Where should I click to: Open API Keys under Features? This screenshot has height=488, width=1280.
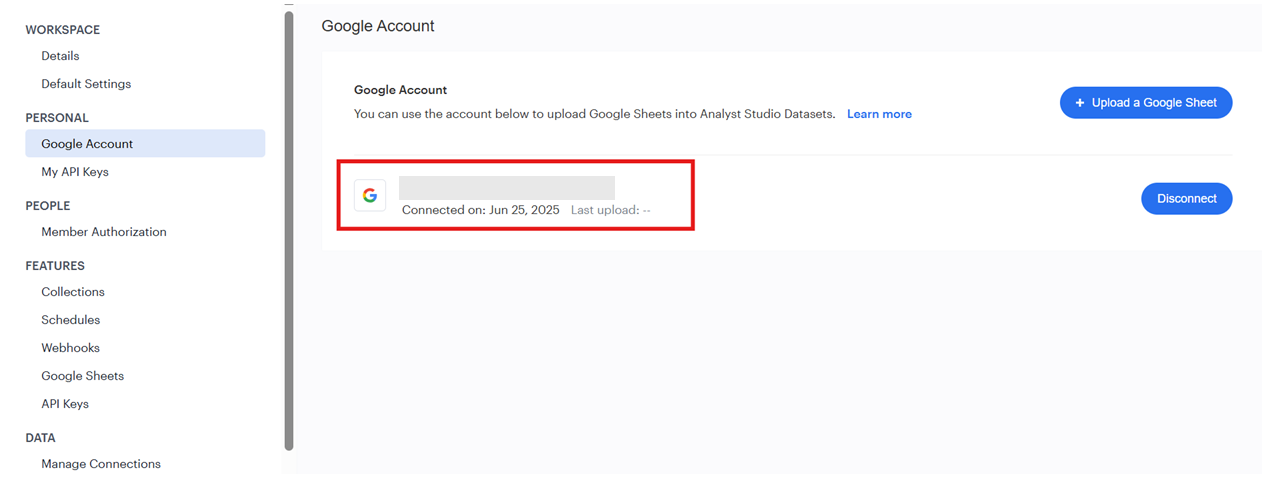coord(65,404)
